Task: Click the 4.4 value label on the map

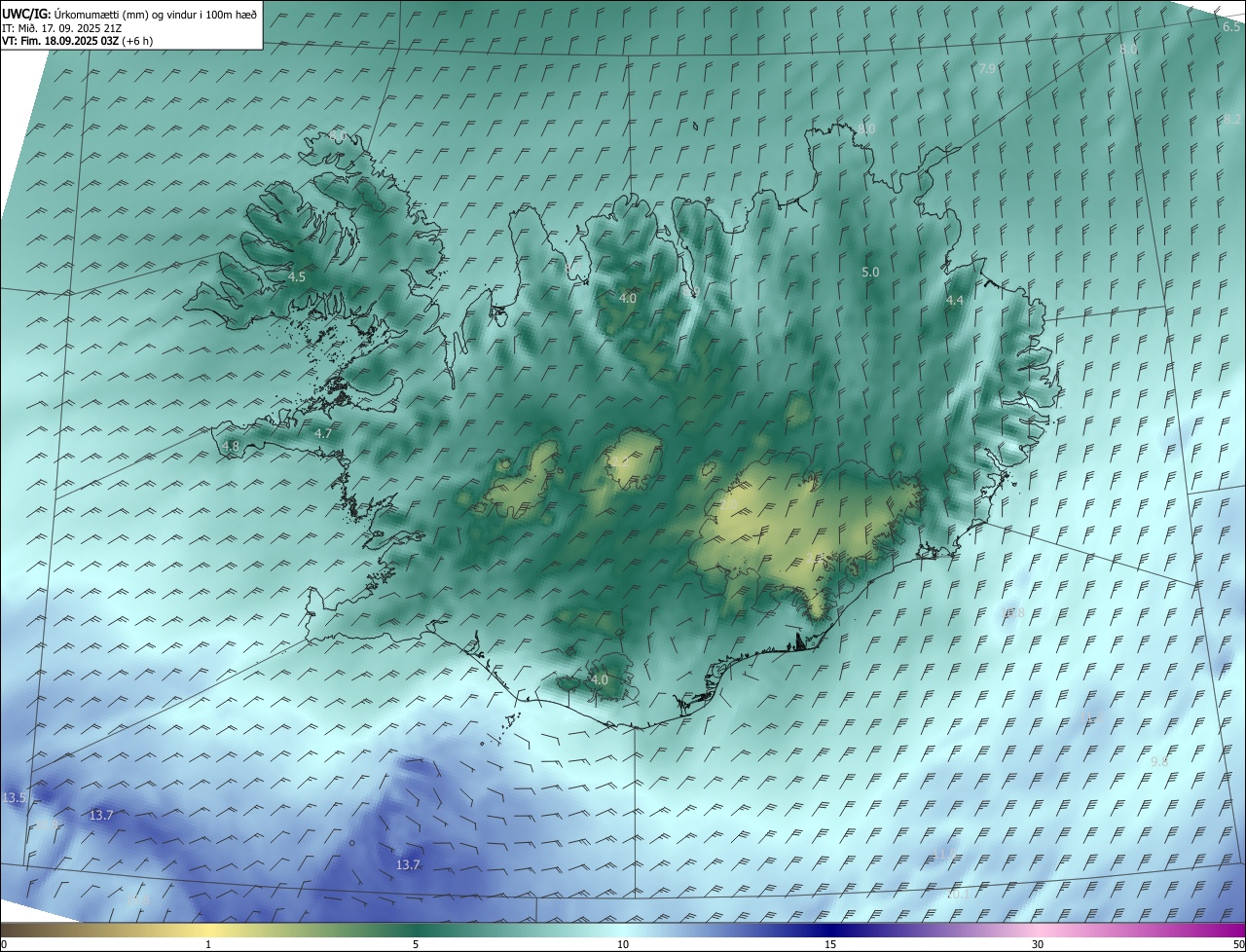Action: 955,301
